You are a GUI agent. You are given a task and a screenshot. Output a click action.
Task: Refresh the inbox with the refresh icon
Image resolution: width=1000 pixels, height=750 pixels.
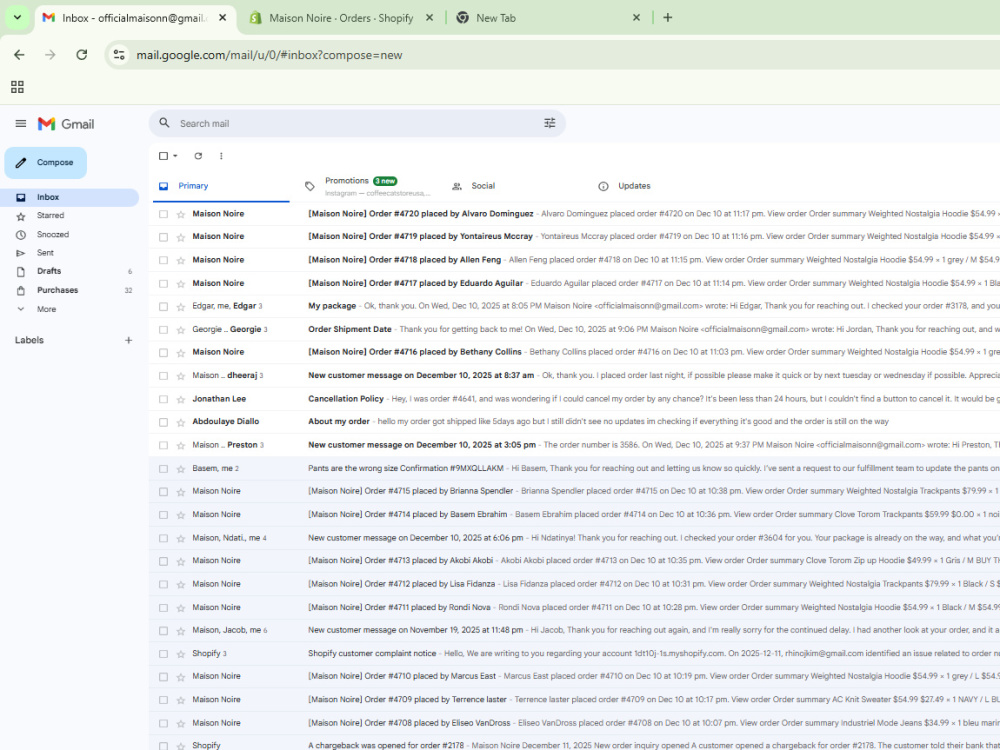[198, 156]
